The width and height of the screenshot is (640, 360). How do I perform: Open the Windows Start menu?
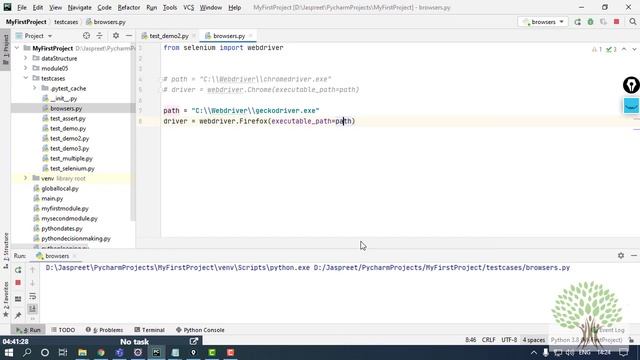point(9,352)
